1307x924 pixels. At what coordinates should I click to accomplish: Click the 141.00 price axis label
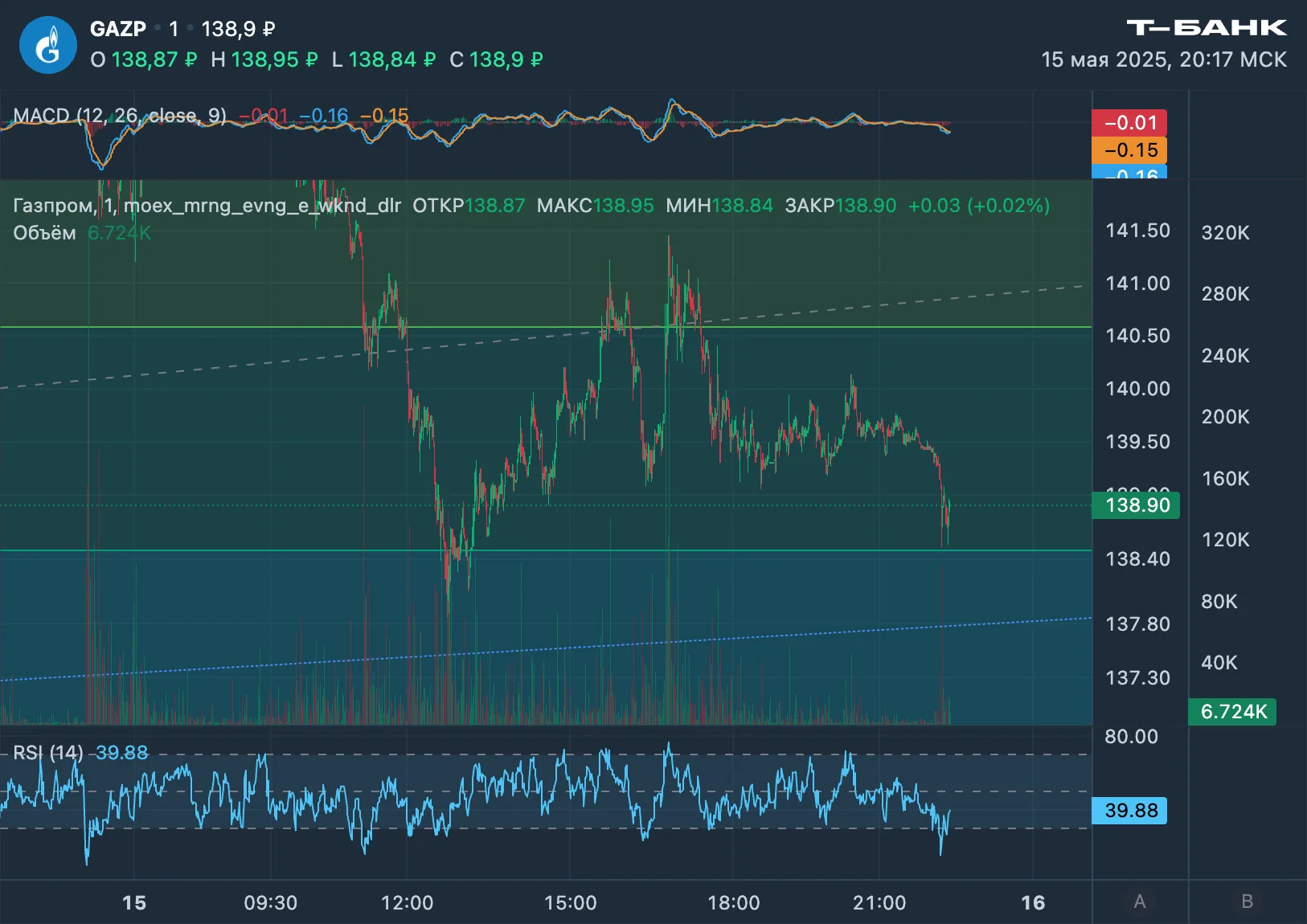[x=1137, y=284]
